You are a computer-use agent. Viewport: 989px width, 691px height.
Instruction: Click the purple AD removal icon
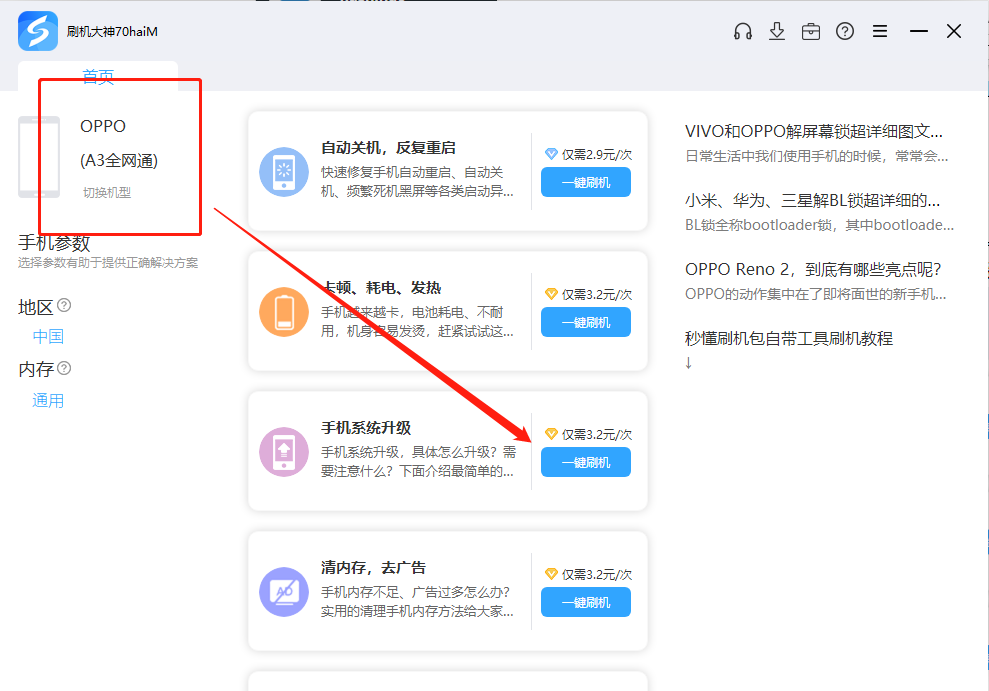pos(284,592)
